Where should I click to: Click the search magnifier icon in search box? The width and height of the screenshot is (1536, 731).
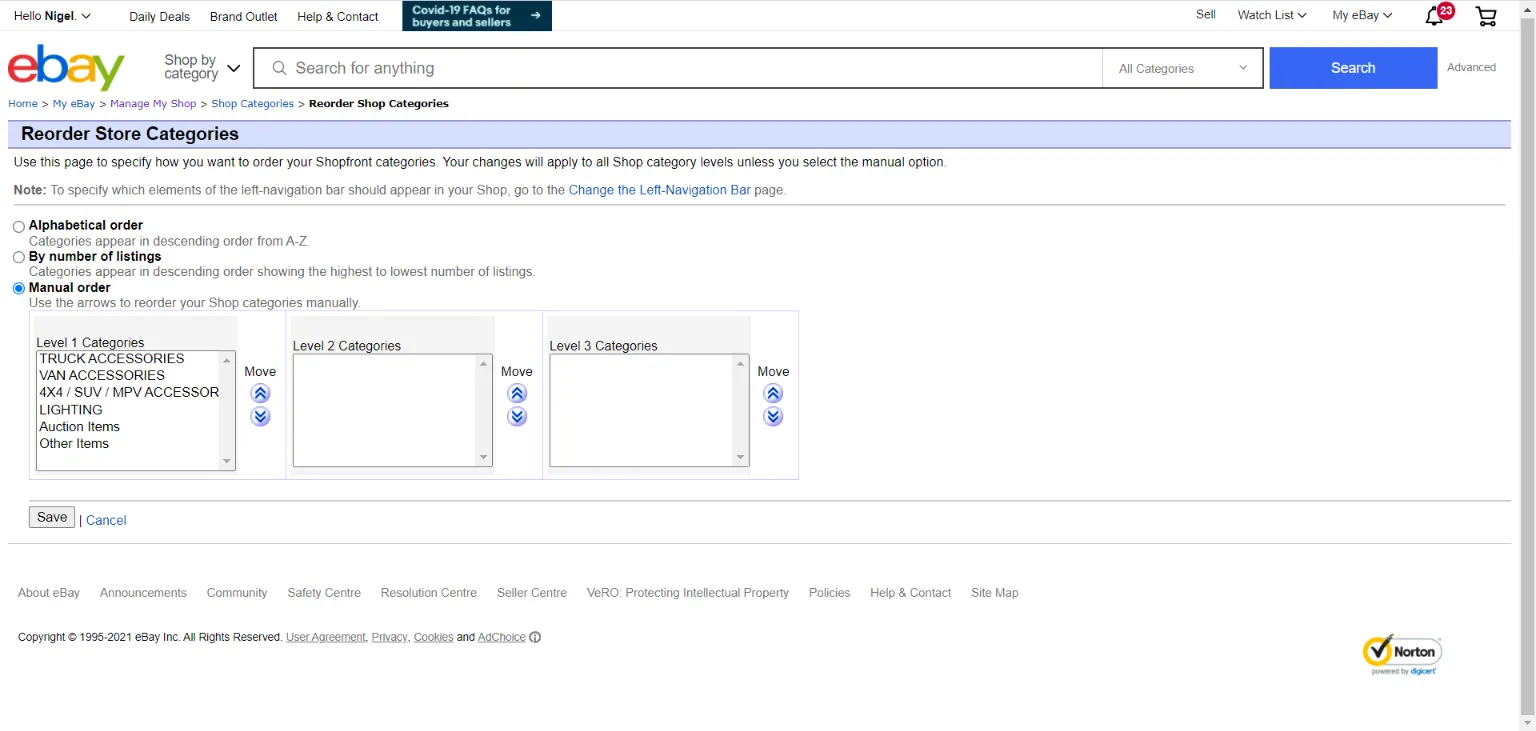[x=279, y=68]
